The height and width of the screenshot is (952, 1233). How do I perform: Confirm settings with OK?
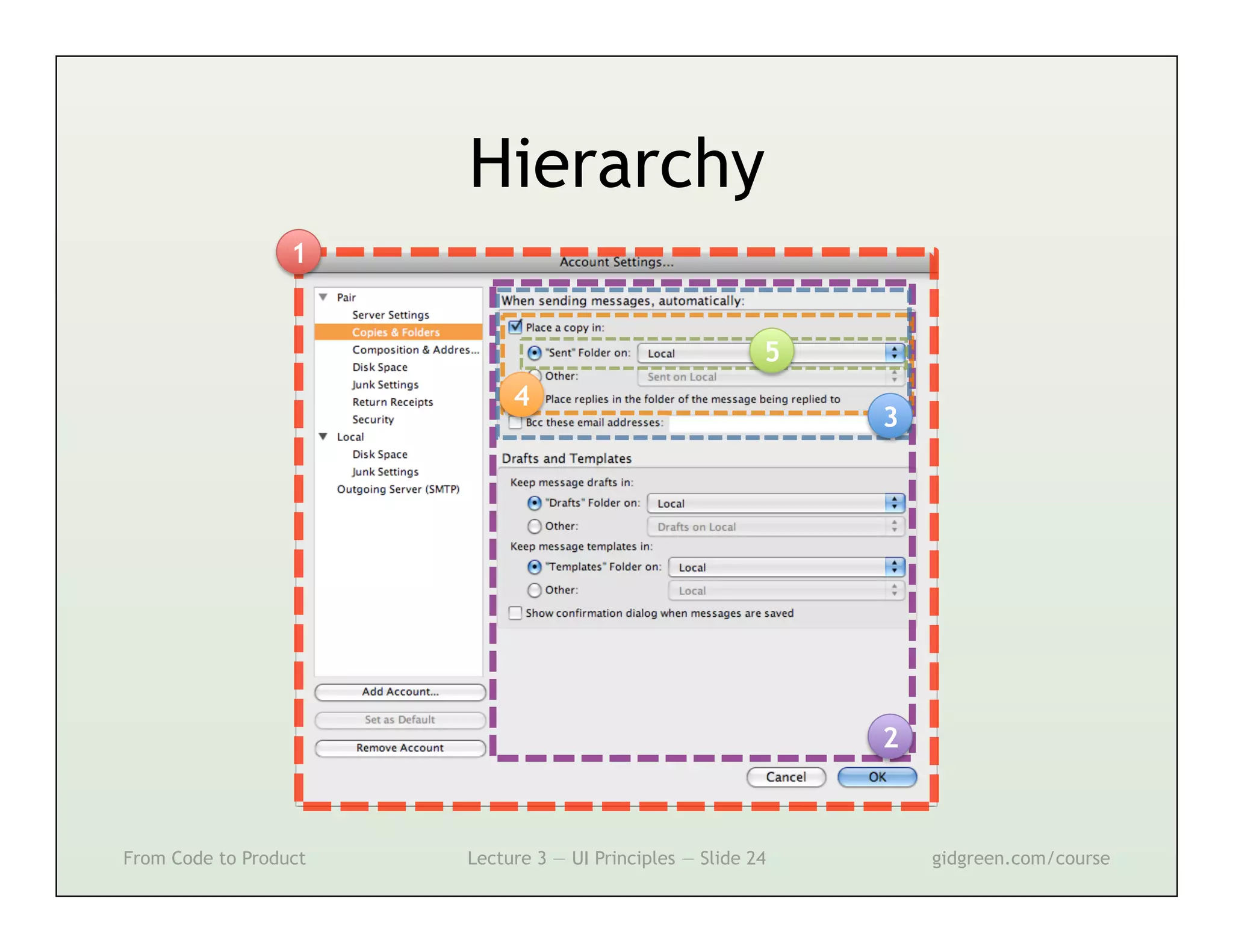tap(877, 777)
